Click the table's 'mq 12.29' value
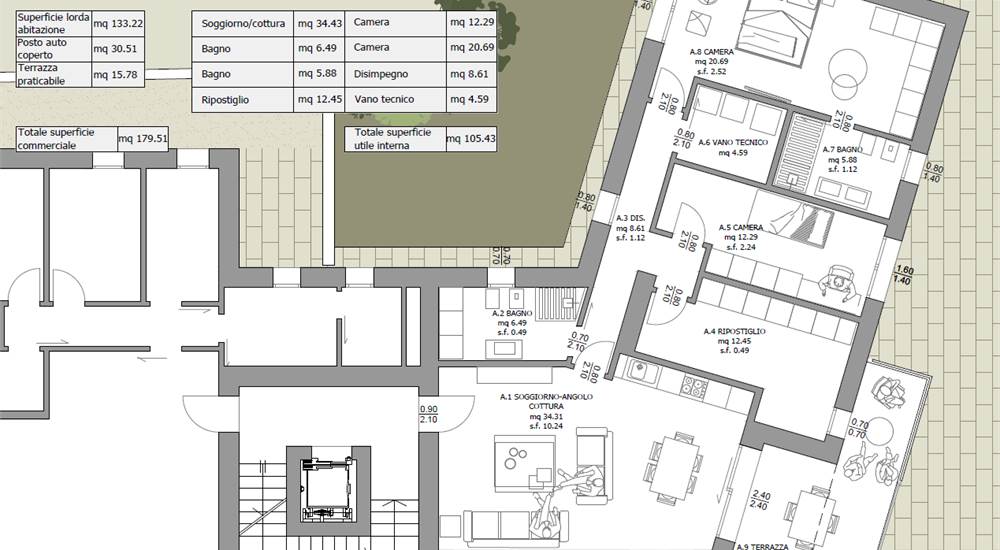 [x=471, y=22]
